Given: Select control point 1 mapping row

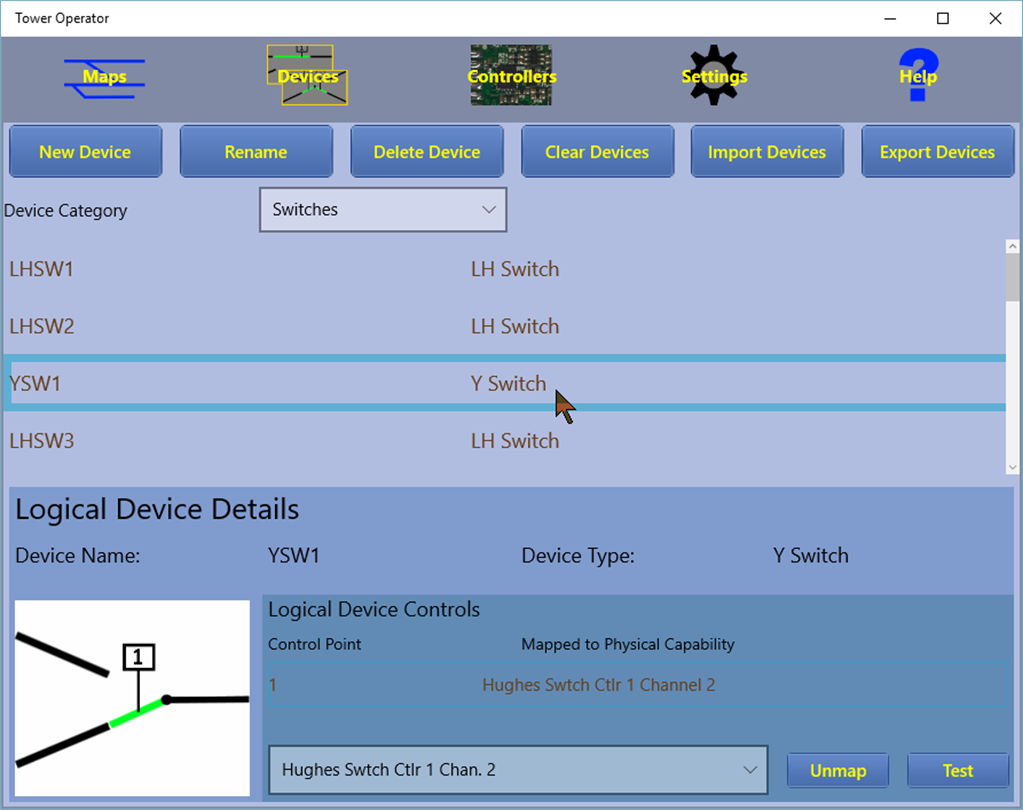Looking at the screenshot, I should tap(638, 685).
